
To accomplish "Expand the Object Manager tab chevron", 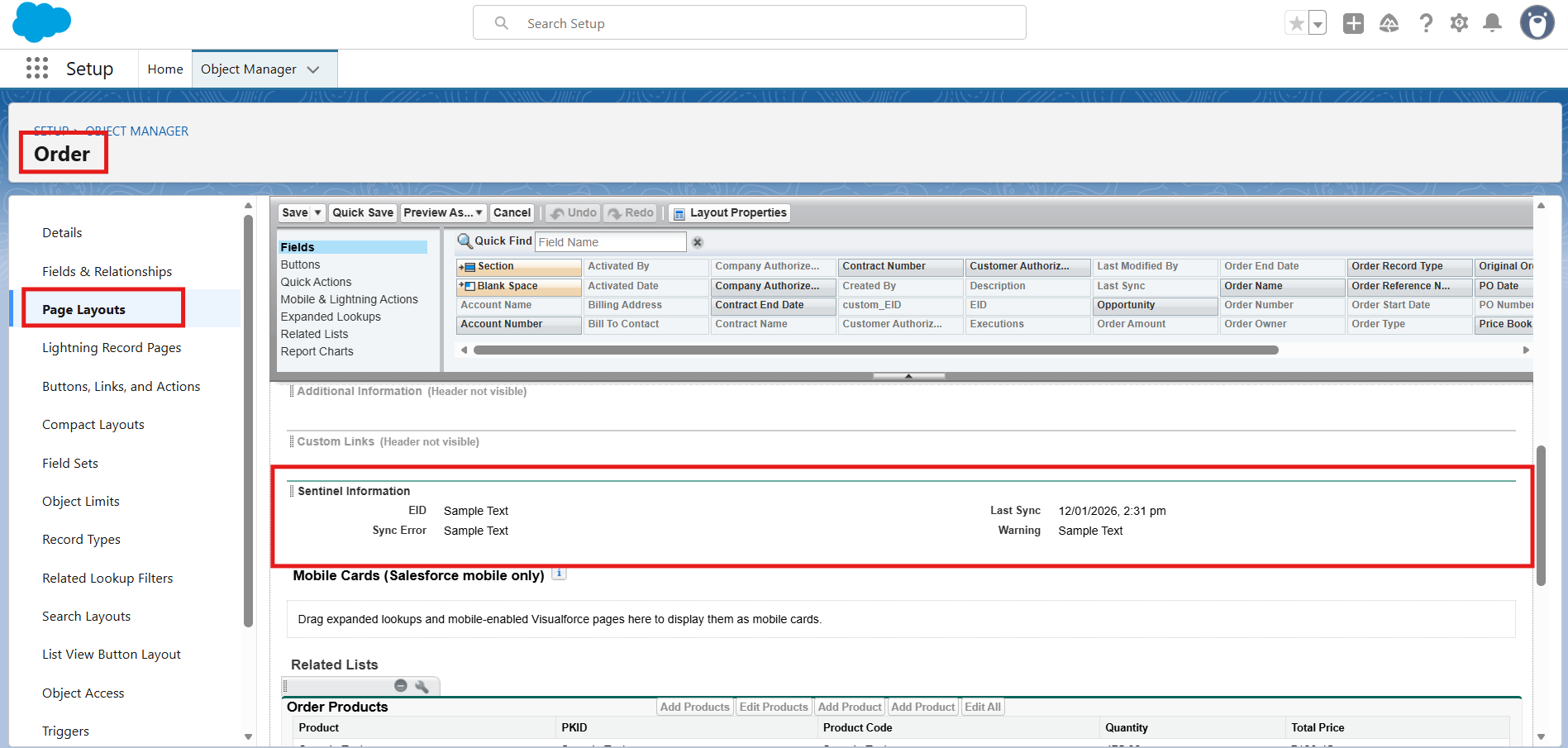I will (x=313, y=69).
